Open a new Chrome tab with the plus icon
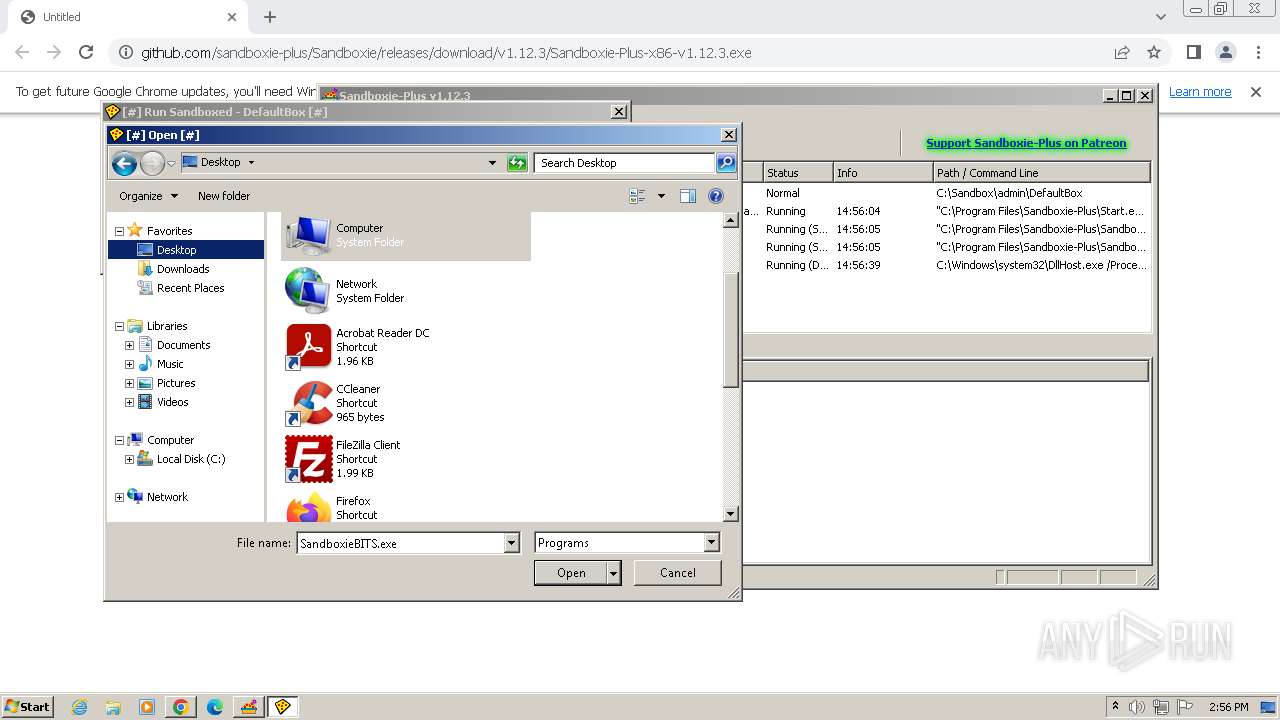This screenshot has height=720, width=1280. (x=270, y=17)
